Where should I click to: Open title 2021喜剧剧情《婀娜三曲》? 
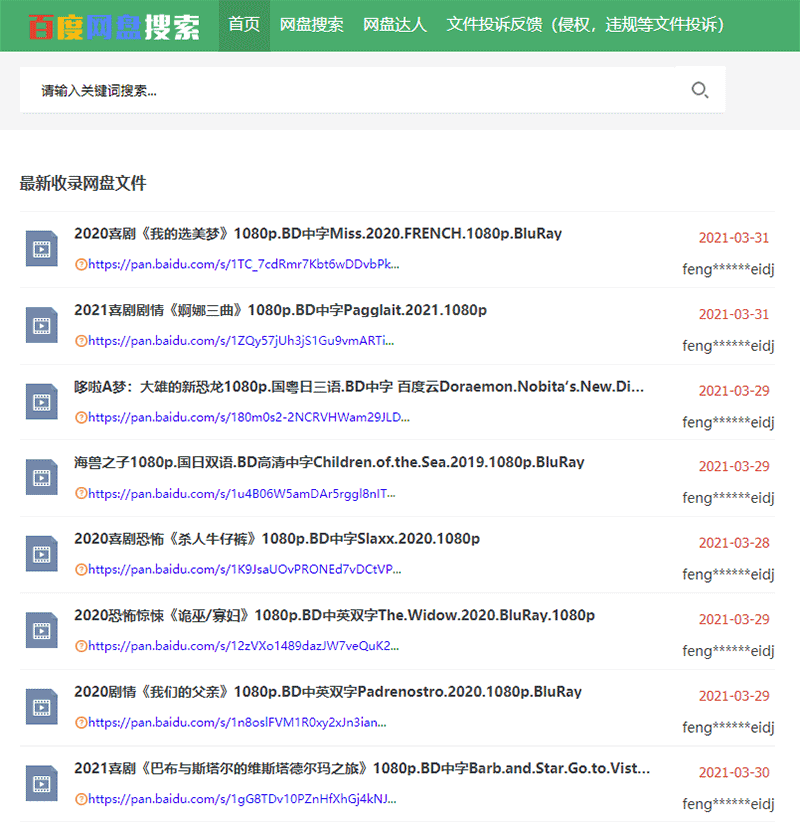[280, 310]
